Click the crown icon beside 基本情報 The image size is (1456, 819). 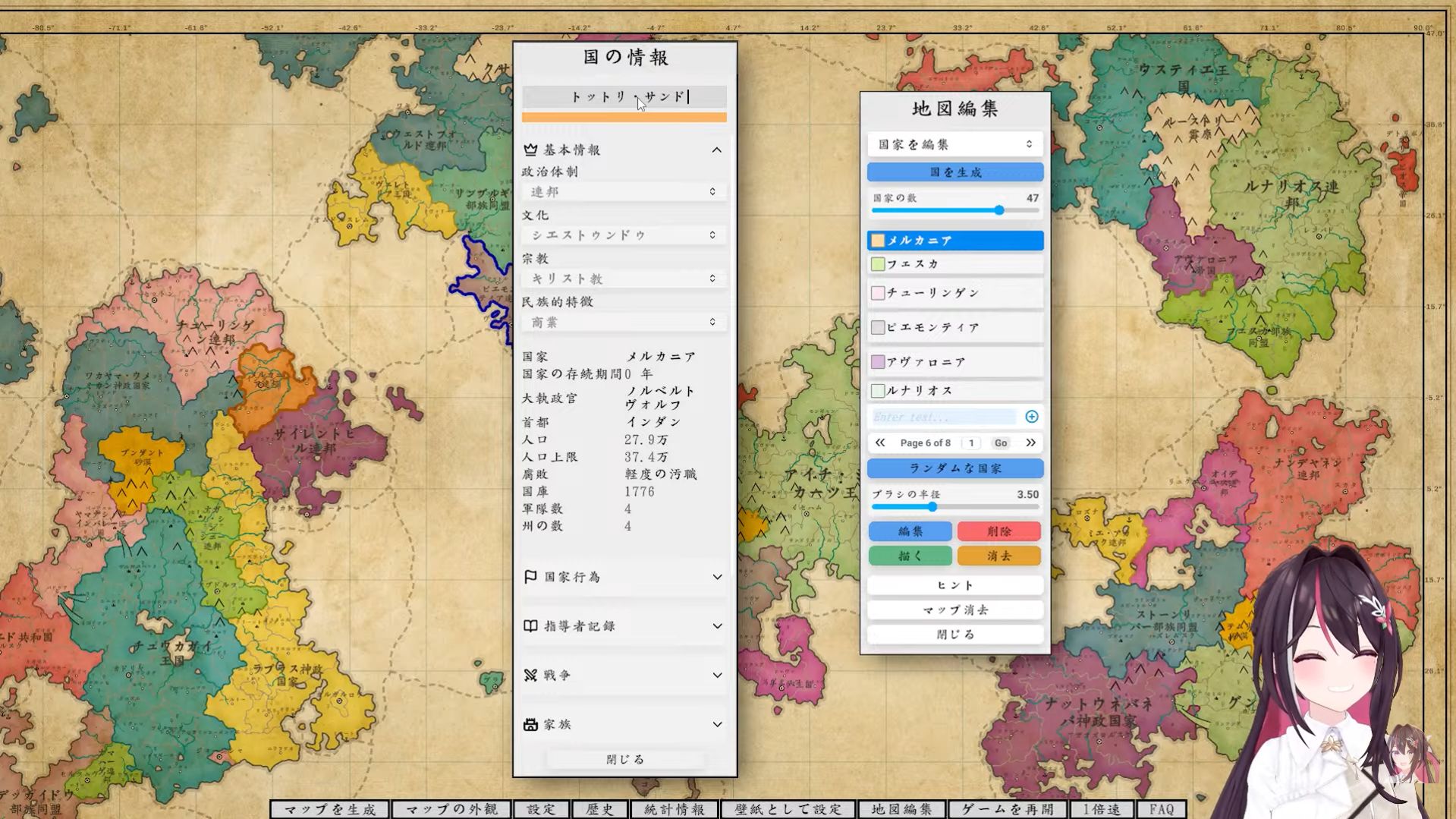[530, 150]
